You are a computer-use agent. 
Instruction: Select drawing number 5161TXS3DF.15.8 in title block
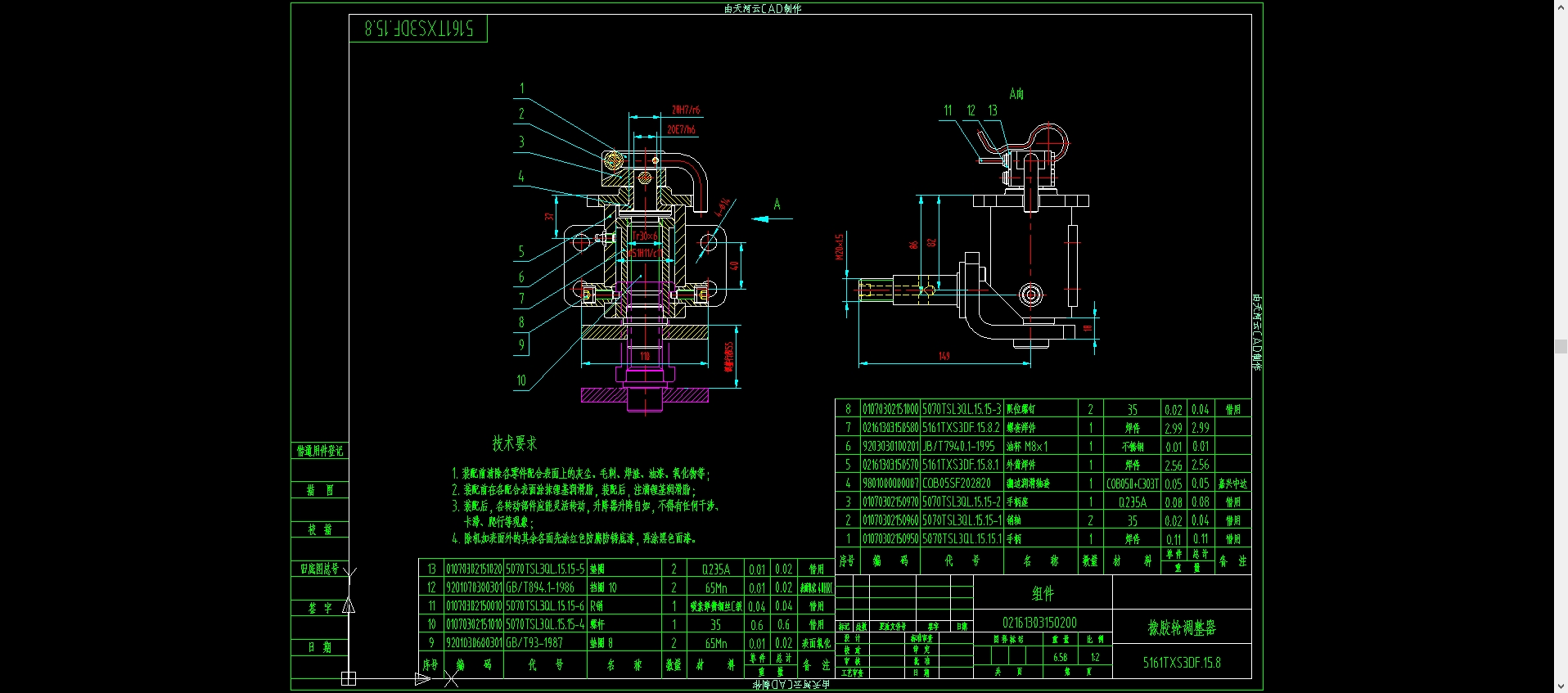(1182, 663)
